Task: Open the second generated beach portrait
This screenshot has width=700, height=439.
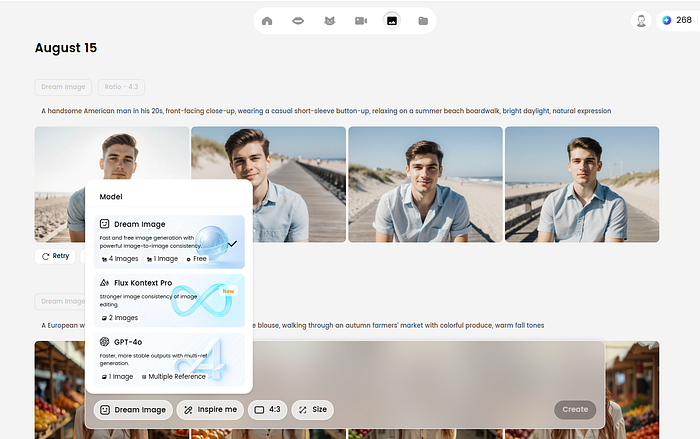Action: pos(269,184)
